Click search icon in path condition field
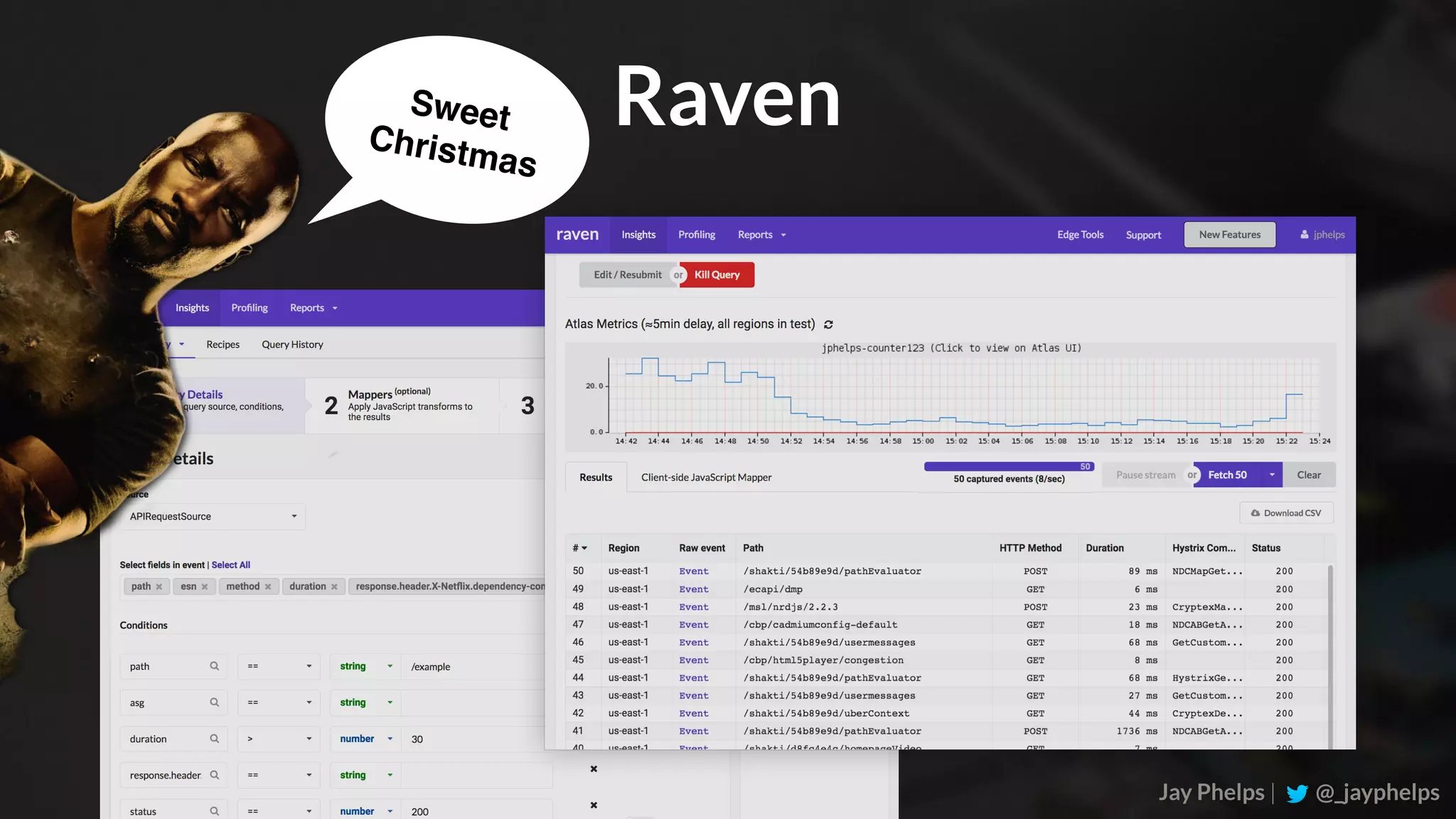The image size is (1456, 819). coord(214,666)
